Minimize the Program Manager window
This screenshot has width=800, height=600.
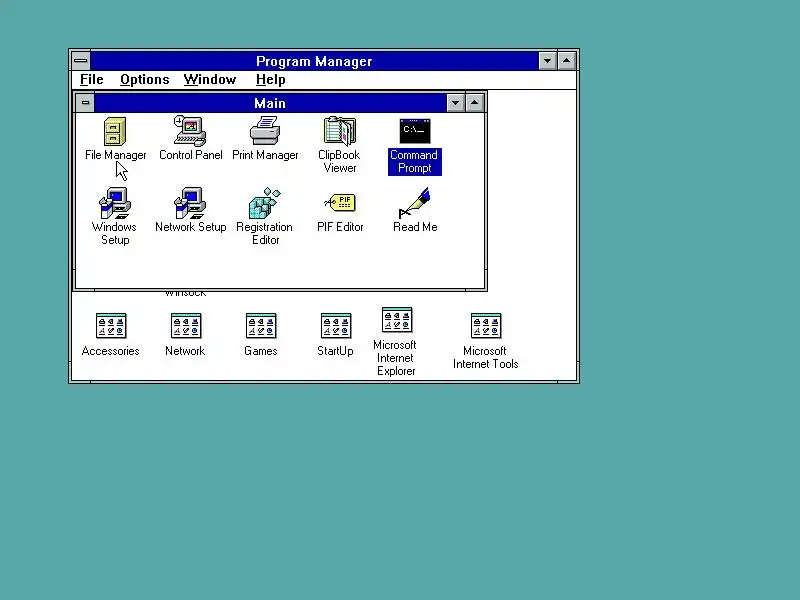coord(547,61)
